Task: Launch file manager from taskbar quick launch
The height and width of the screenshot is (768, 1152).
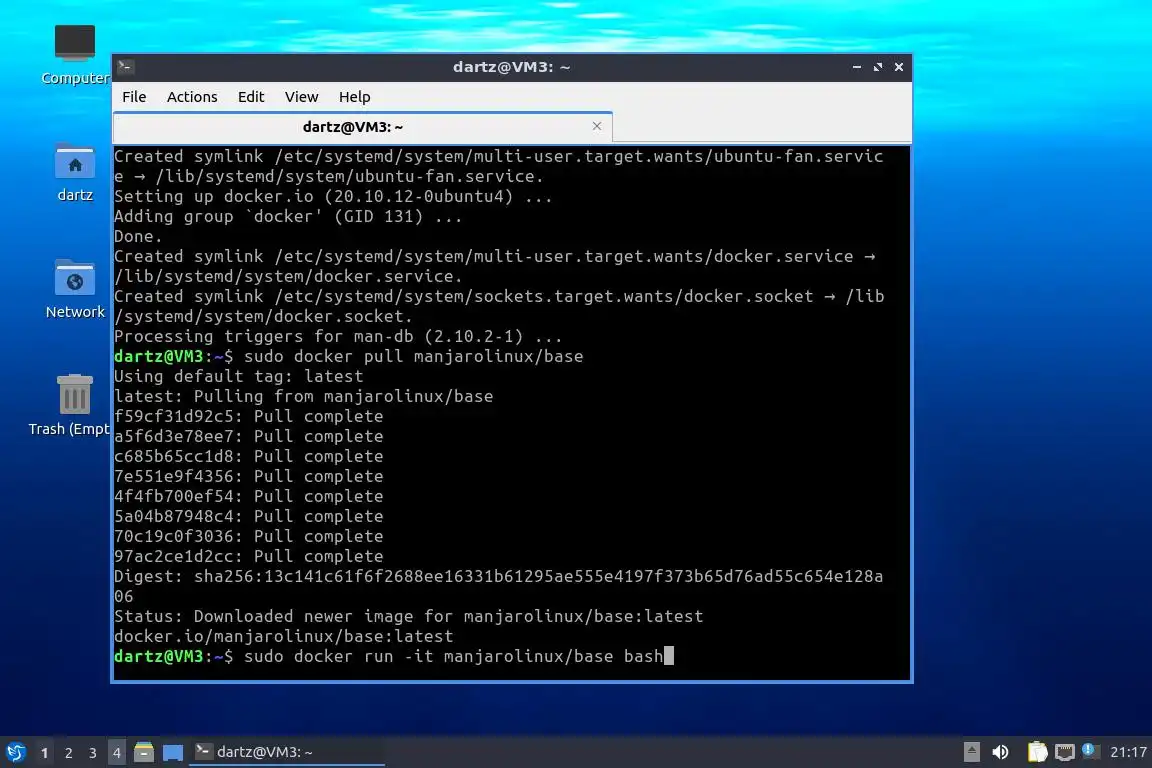Action: 144,752
